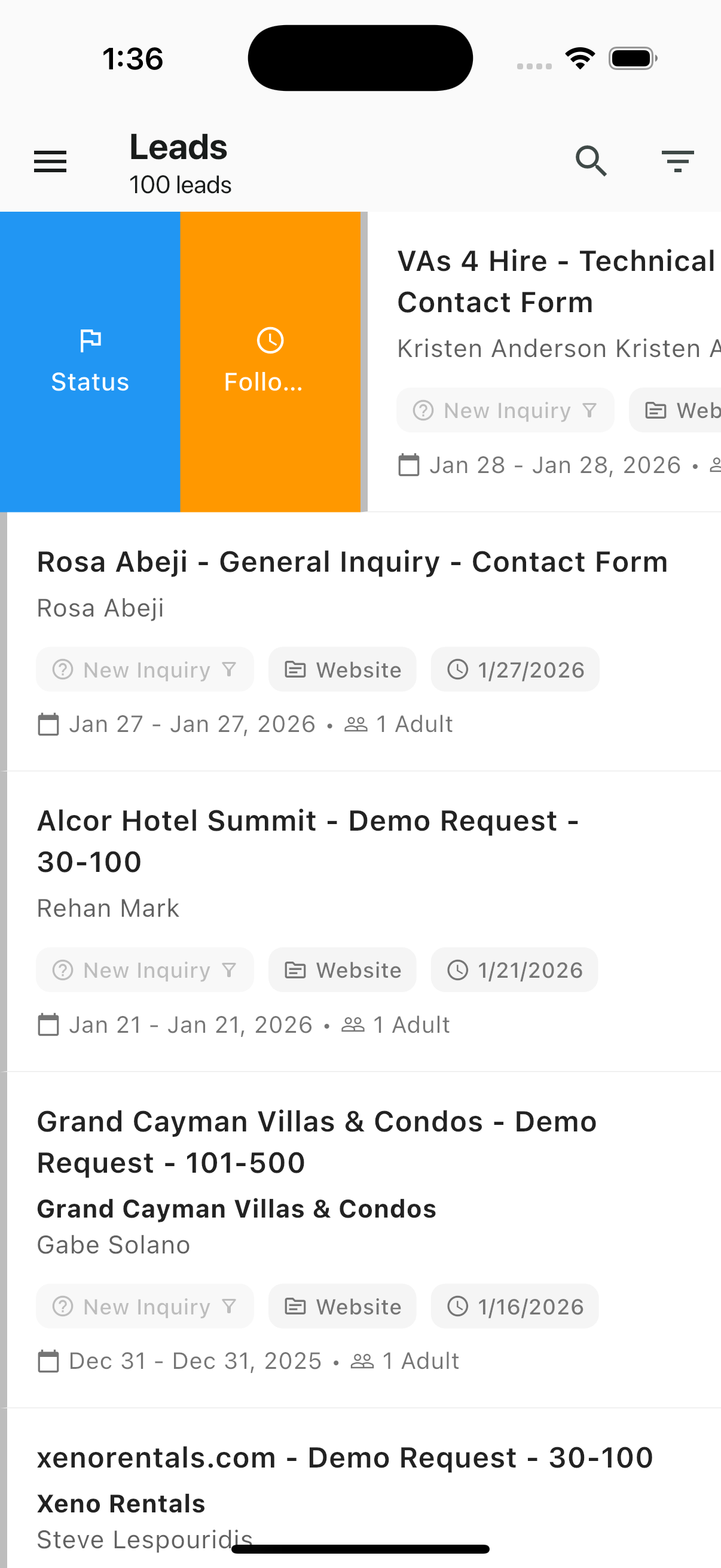Tap the blue Status swipe action

pos(90,362)
